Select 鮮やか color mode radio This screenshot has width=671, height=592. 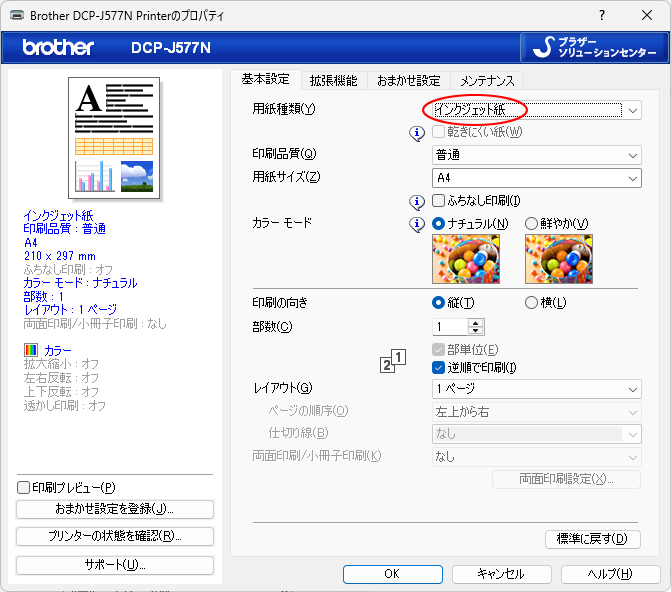[x=531, y=223]
